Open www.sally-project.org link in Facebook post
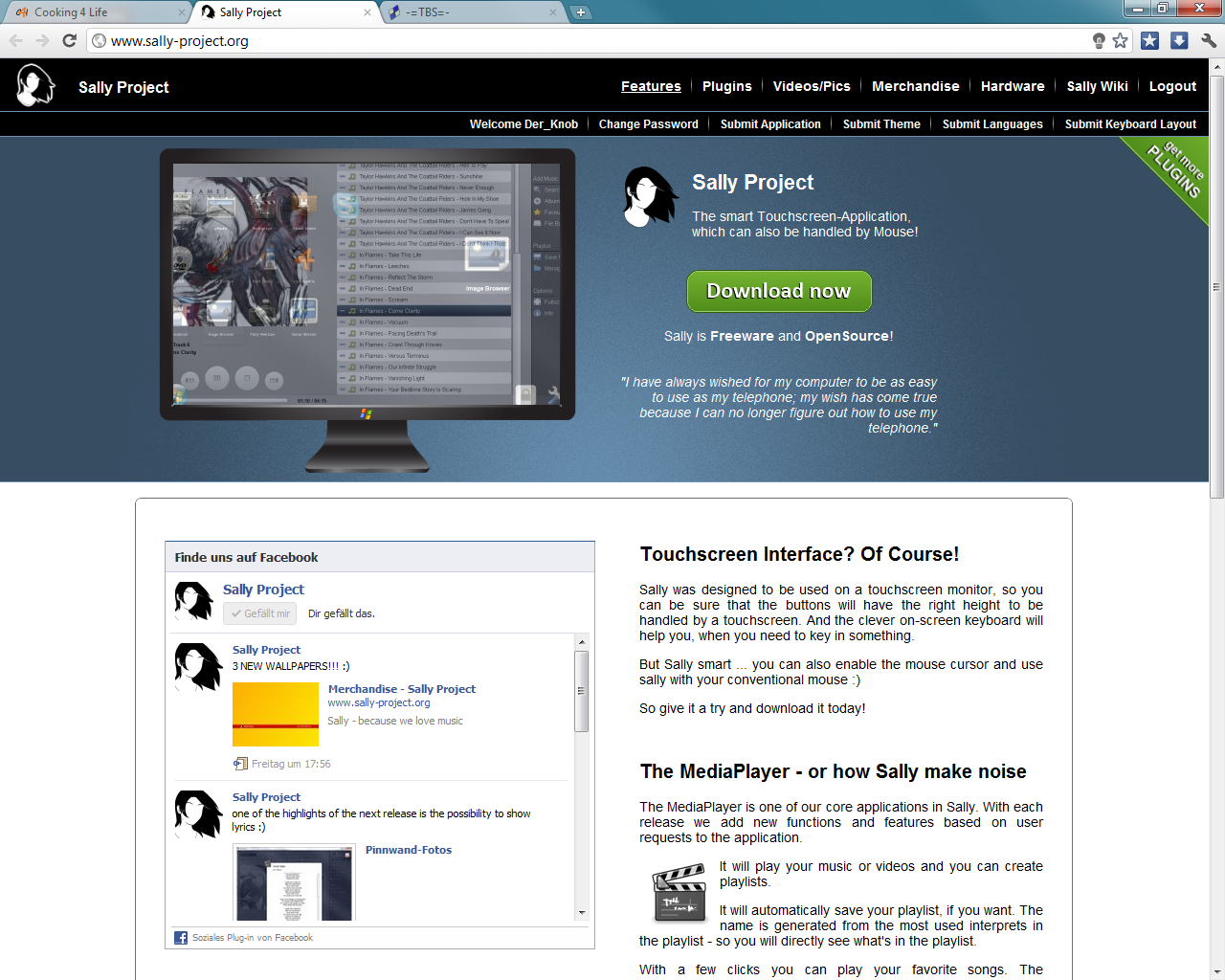1225x980 pixels. click(379, 702)
